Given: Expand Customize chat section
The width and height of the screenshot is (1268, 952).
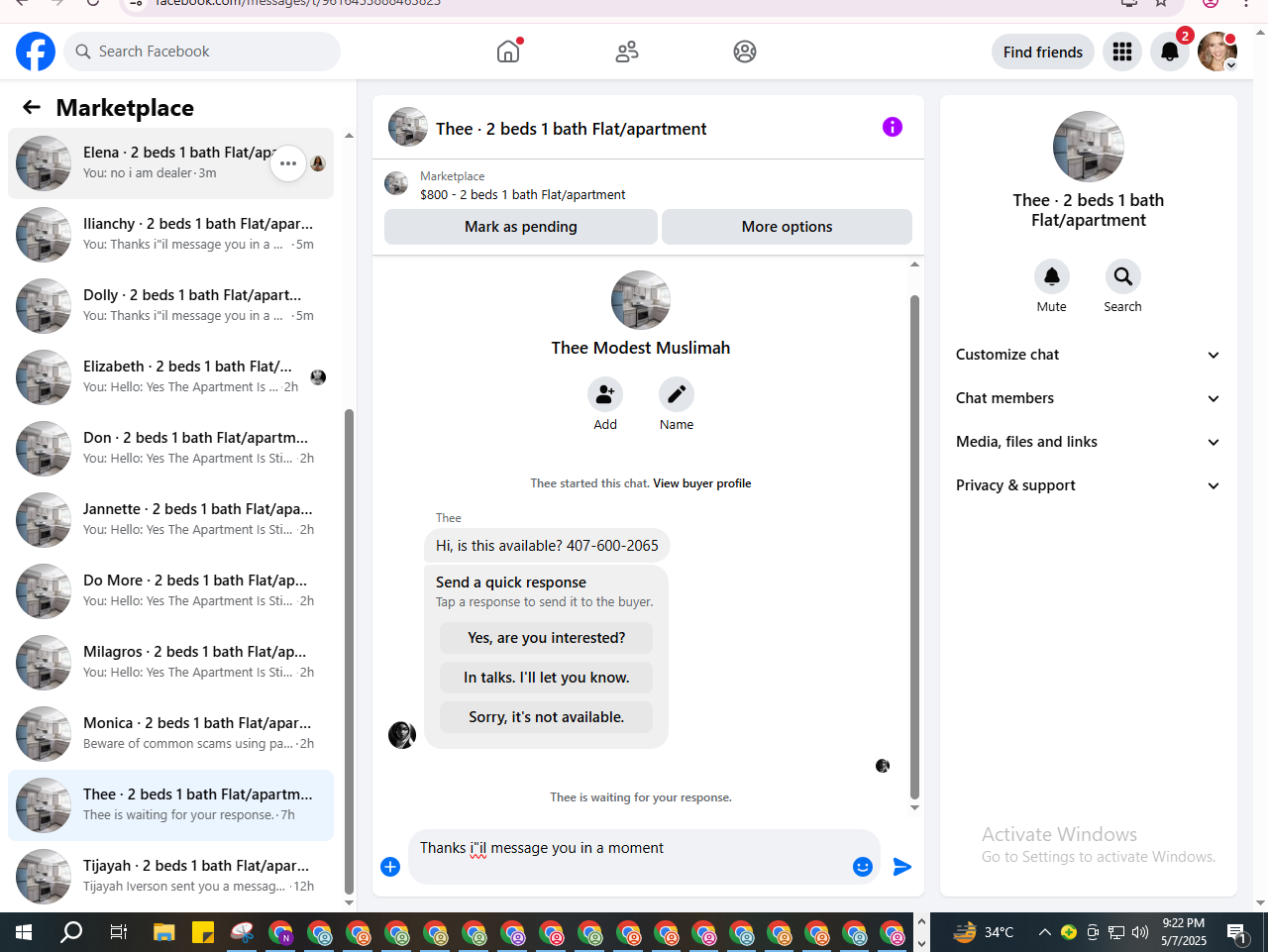Looking at the screenshot, I should [1088, 355].
